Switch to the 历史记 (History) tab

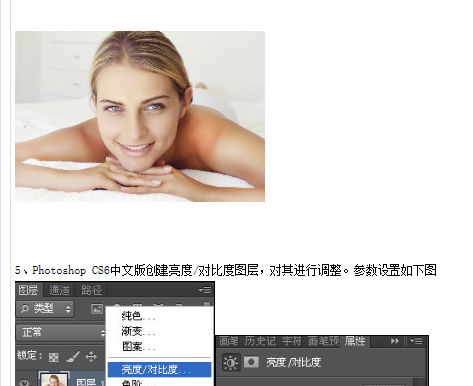tap(260, 341)
